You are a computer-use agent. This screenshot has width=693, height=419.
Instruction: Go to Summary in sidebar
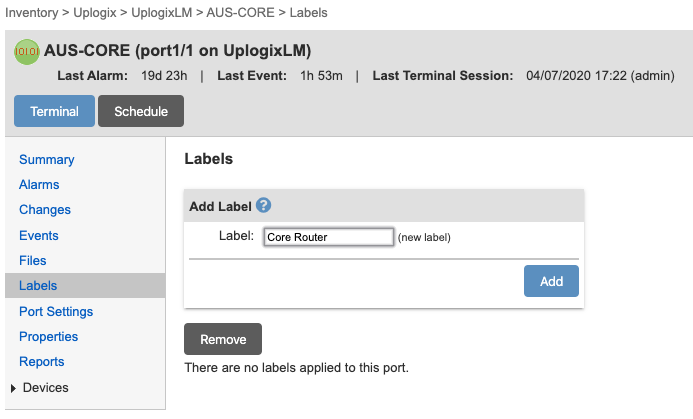46,160
